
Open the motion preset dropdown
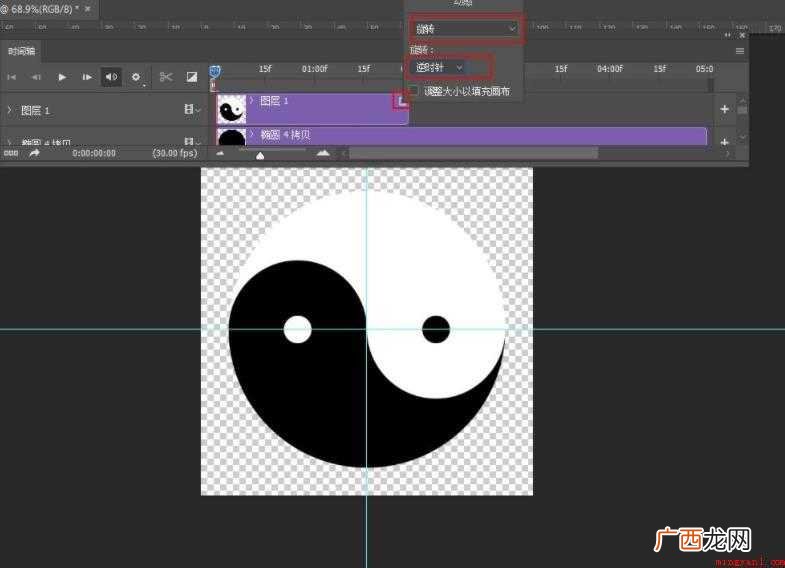[464, 29]
